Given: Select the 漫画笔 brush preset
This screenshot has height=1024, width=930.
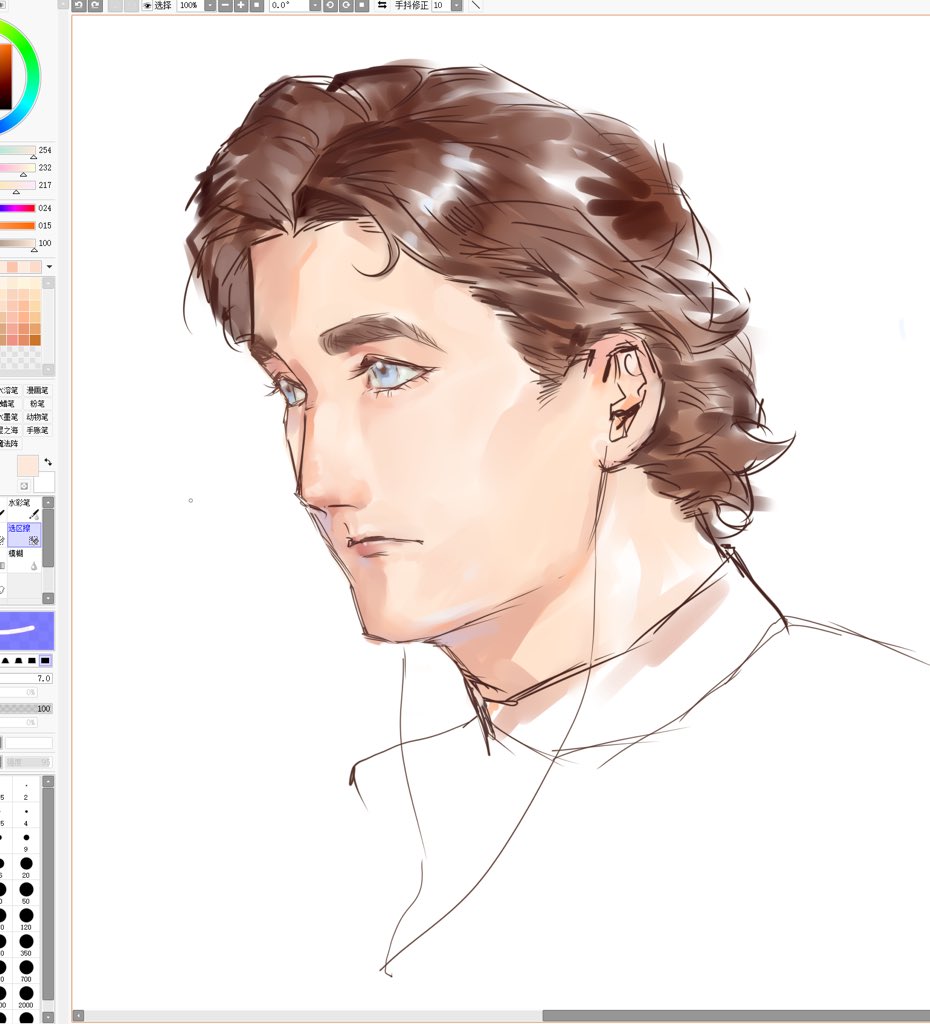Looking at the screenshot, I should coord(37,390).
